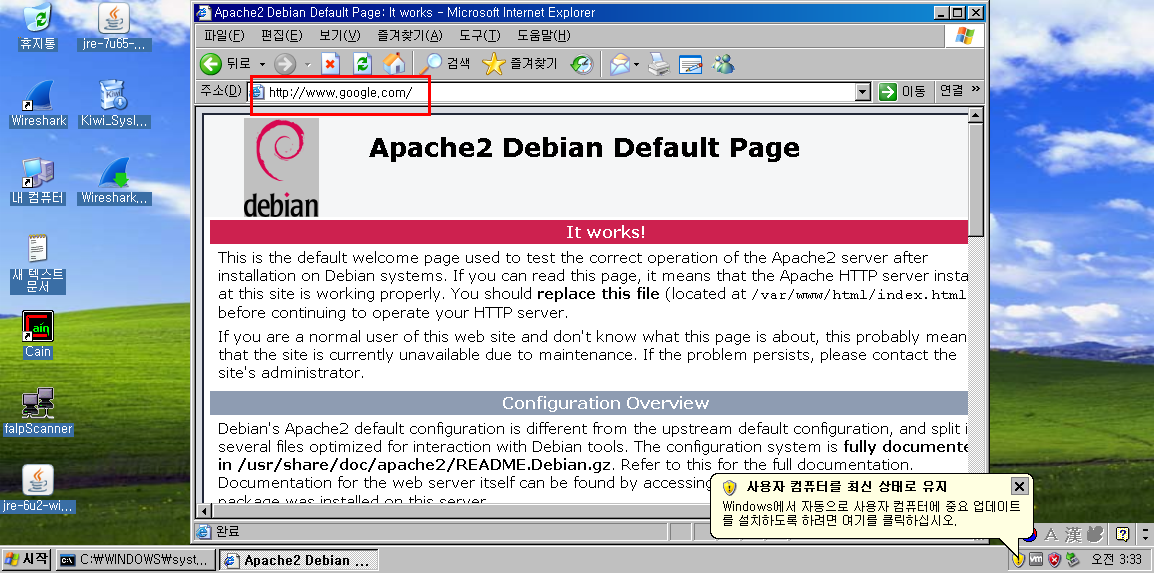1154x573 pixels.
Task: Click the VMware tools tray icon
Action: (x=1036, y=560)
